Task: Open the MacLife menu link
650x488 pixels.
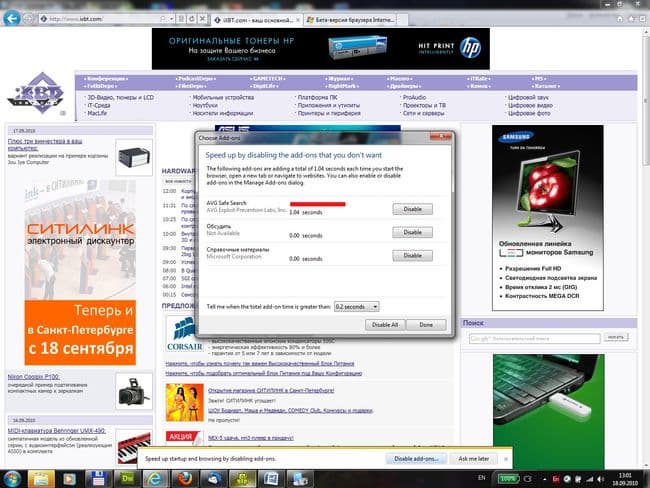Action: click(x=97, y=113)
